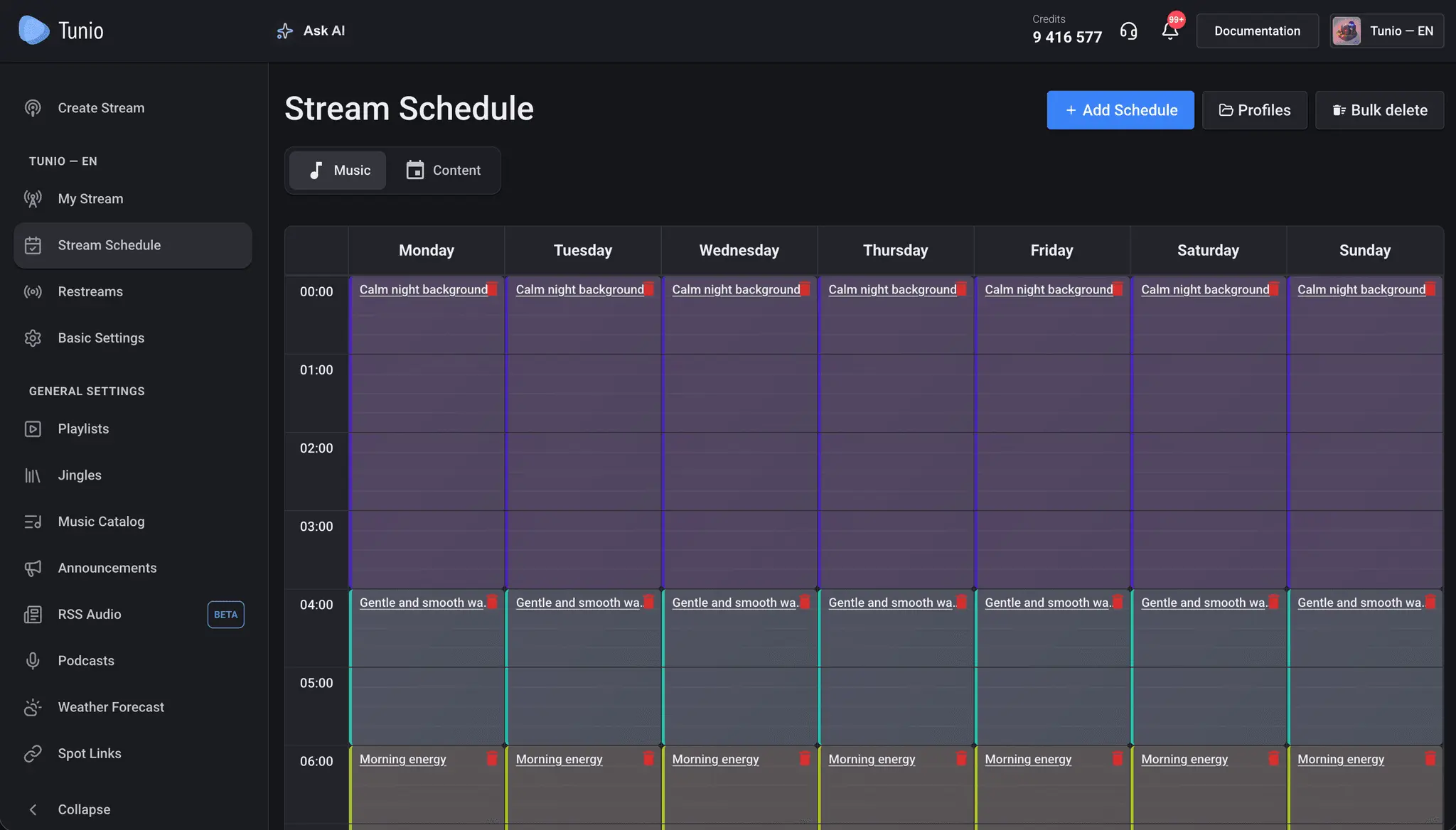Open Announcements page
1456x830 pixels.
(133, 568)
